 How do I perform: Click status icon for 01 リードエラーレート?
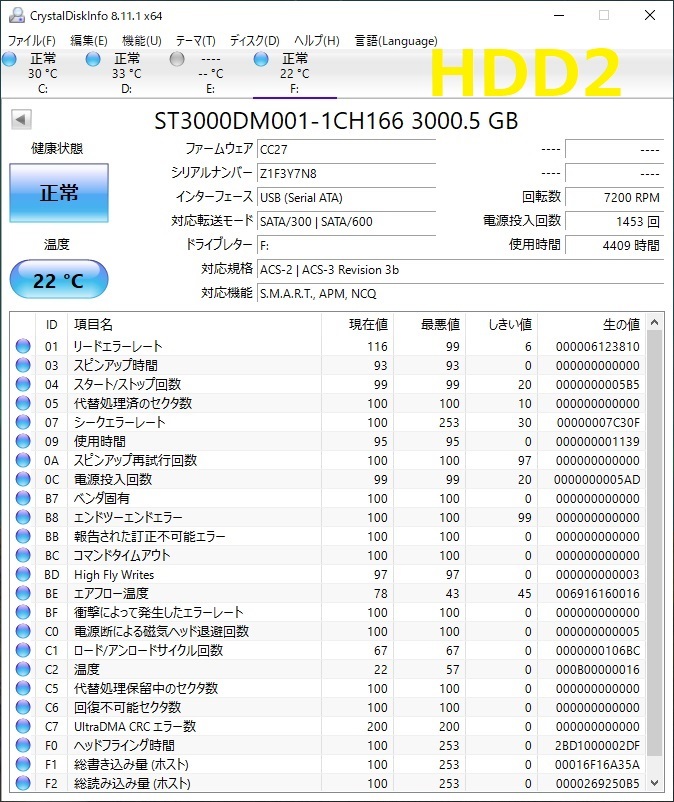(x=23, y=346)
